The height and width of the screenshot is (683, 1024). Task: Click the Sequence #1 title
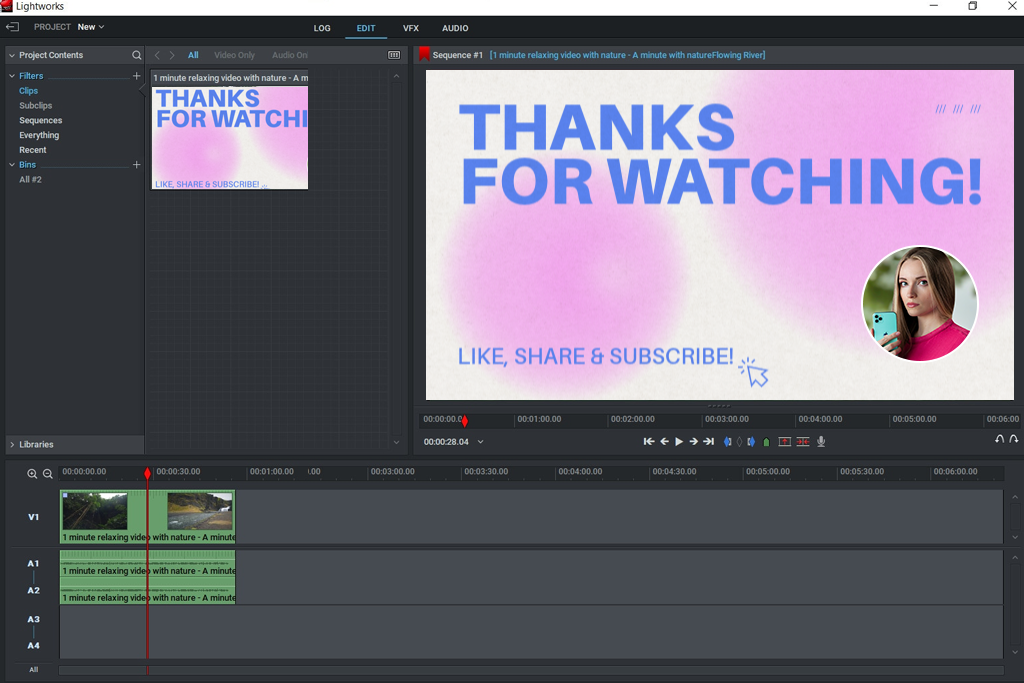pyautogui.click(x=457, y=56)
